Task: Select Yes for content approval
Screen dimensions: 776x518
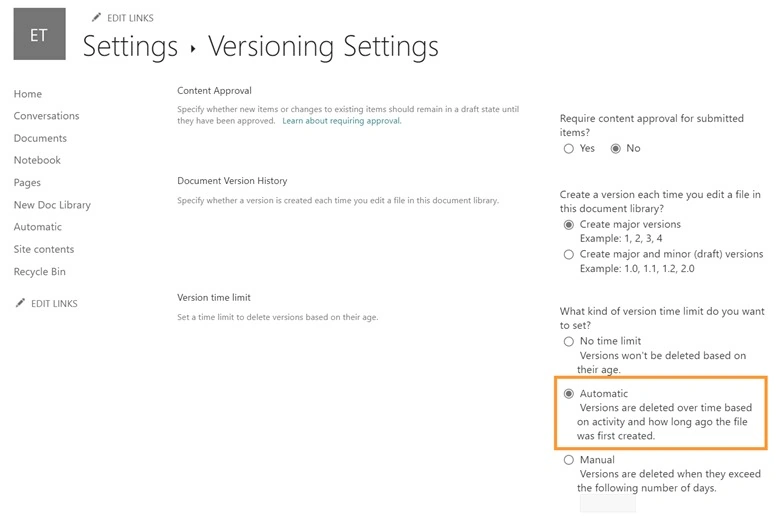Action: tap(569, 148)
